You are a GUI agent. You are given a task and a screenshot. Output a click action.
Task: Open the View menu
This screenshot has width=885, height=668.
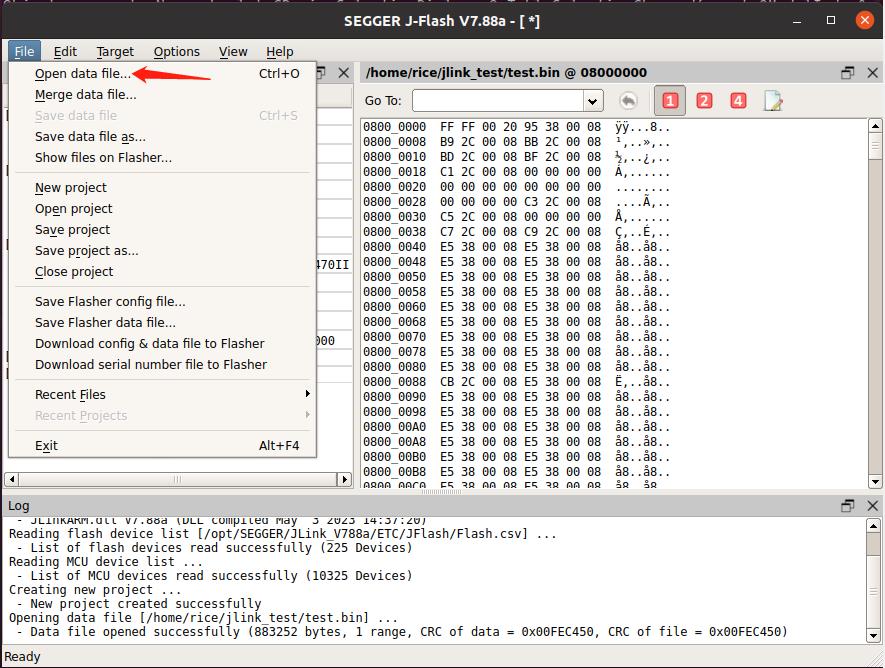pyautogui.click(x=233, y=51)
